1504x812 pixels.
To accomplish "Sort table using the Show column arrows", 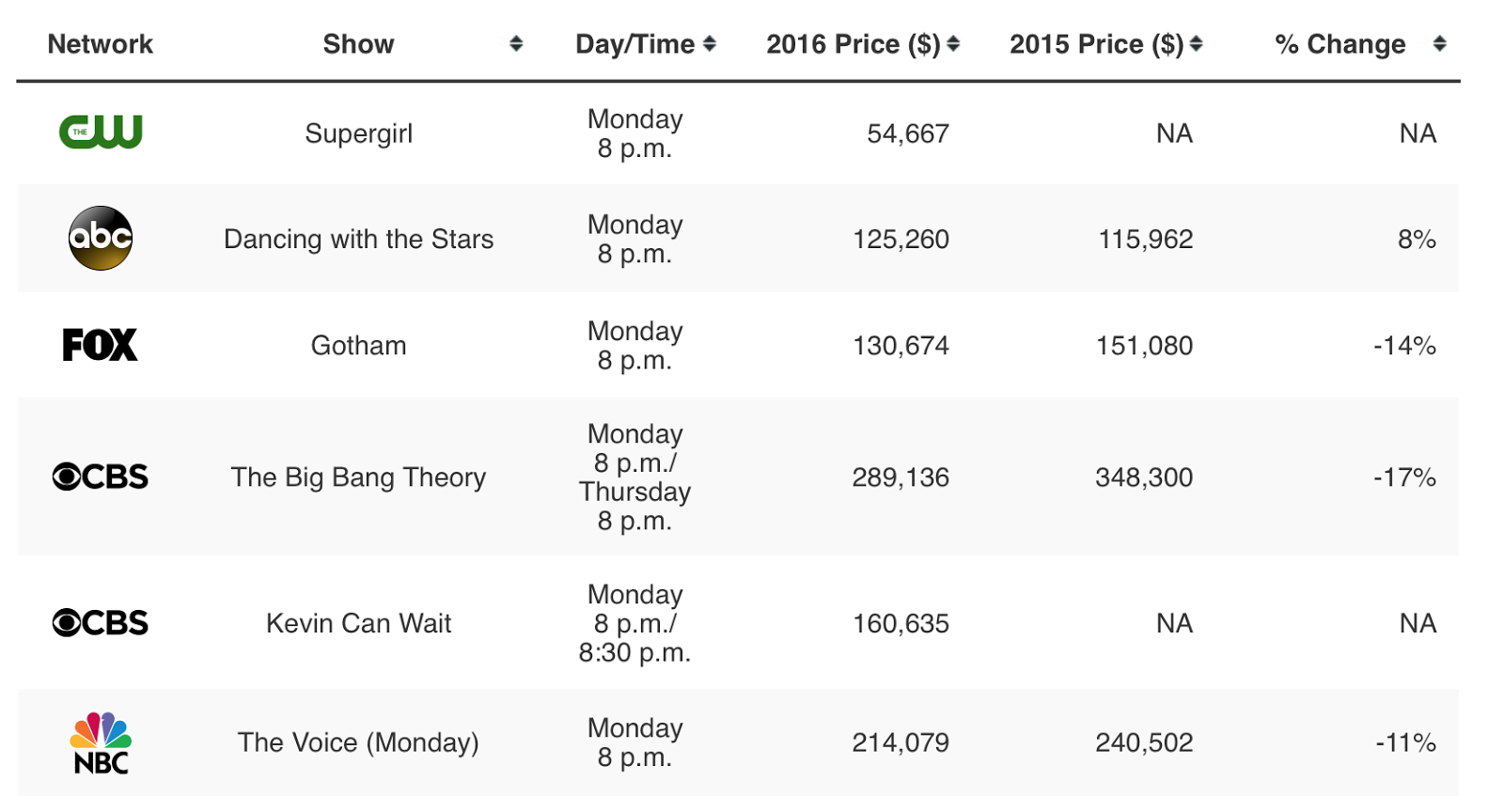I will pyautogui.click(x=516, y=44).
